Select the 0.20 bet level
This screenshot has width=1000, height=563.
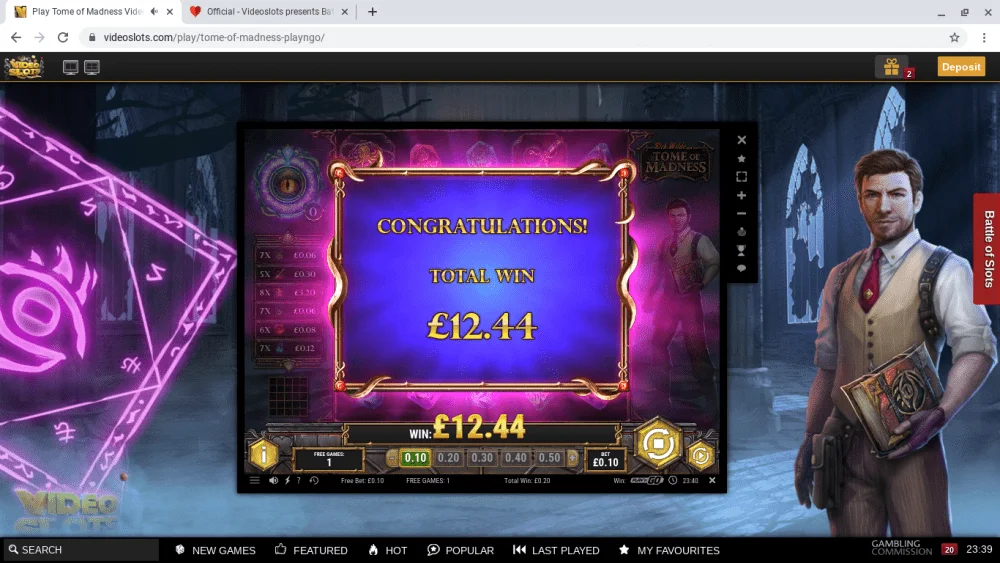[448, 458]
